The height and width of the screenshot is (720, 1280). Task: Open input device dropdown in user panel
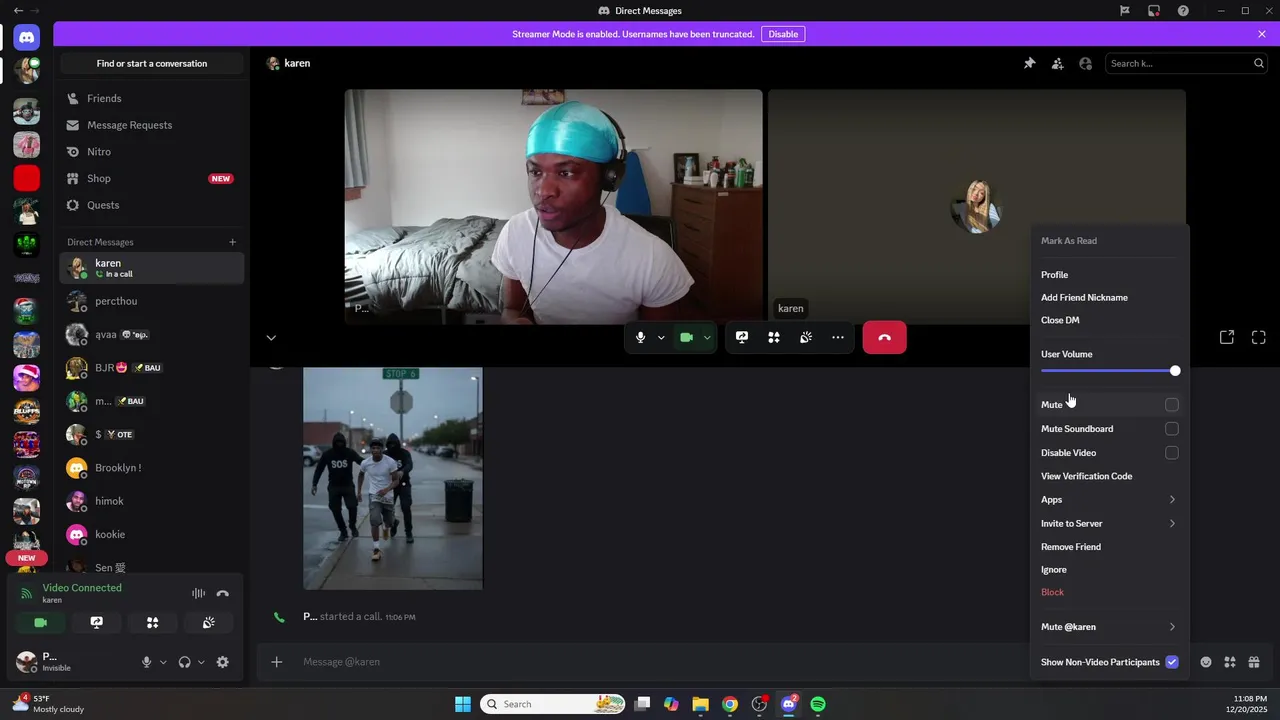(x=163, y=662)
